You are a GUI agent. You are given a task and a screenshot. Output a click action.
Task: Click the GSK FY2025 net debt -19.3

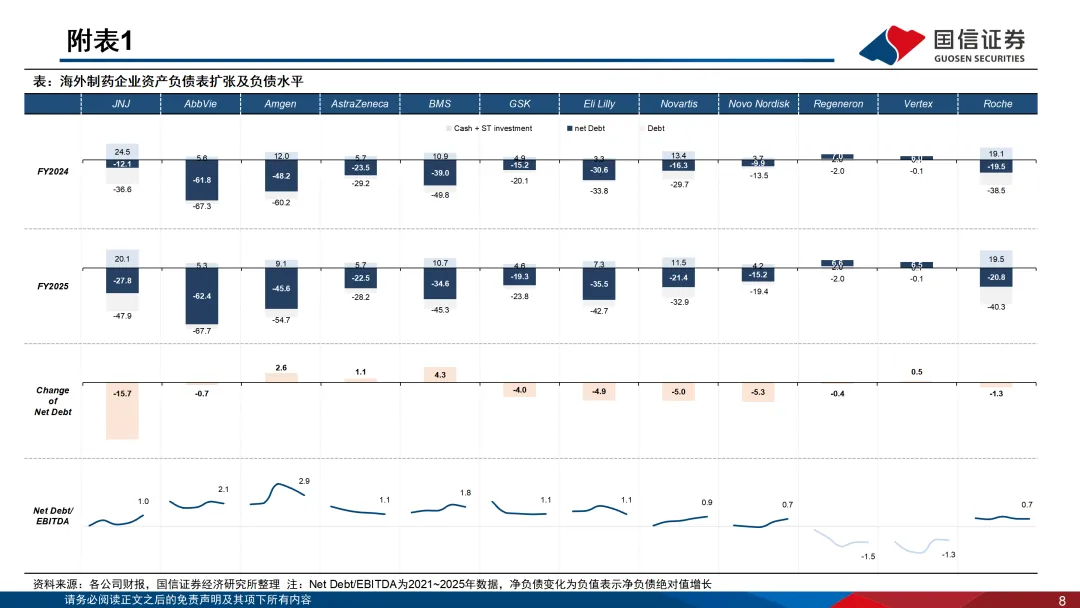click(x=520, y=277)
